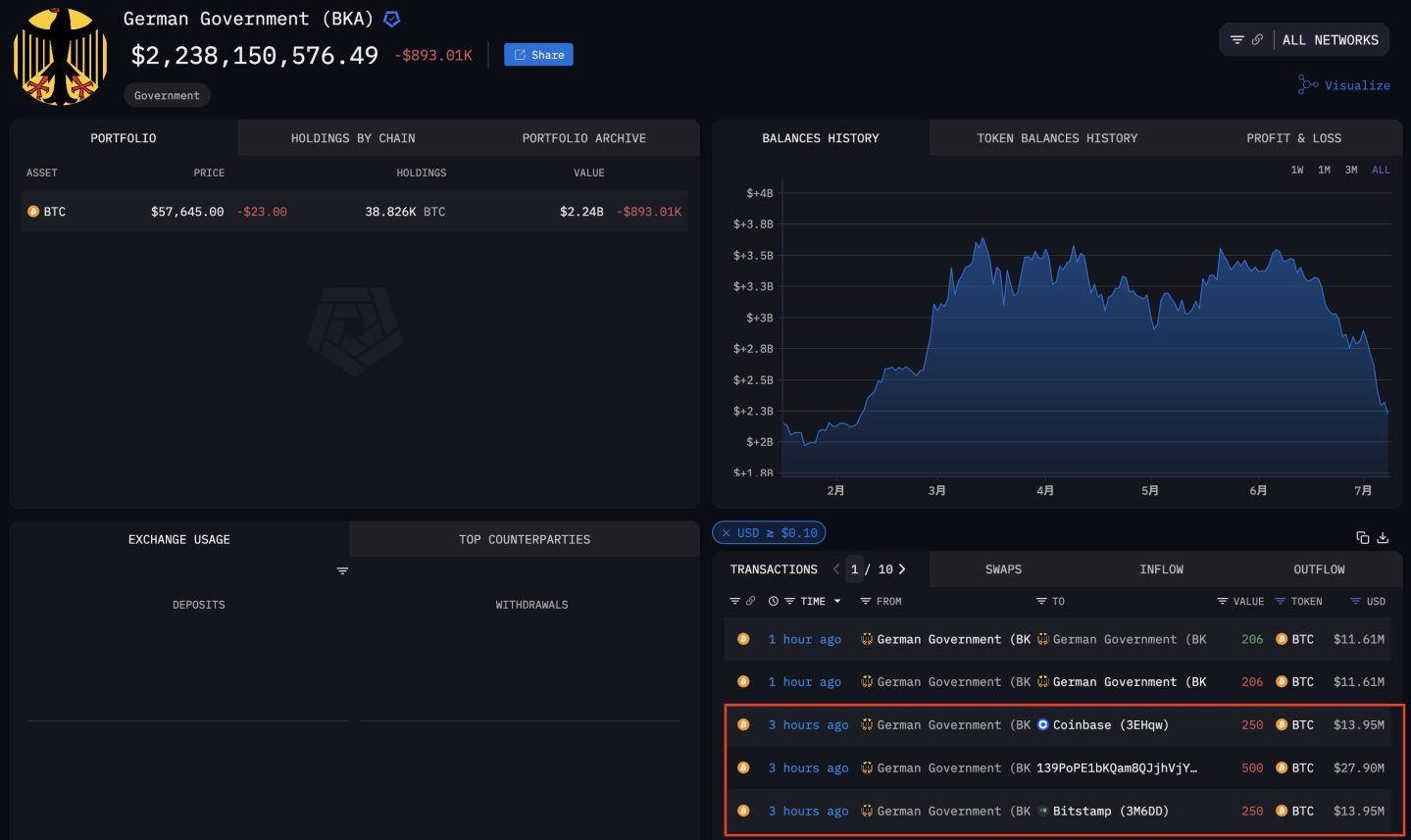The image size is (1411, 840).
Task: Click the chain link icon beside All Networks
Action: [1257, 40]
